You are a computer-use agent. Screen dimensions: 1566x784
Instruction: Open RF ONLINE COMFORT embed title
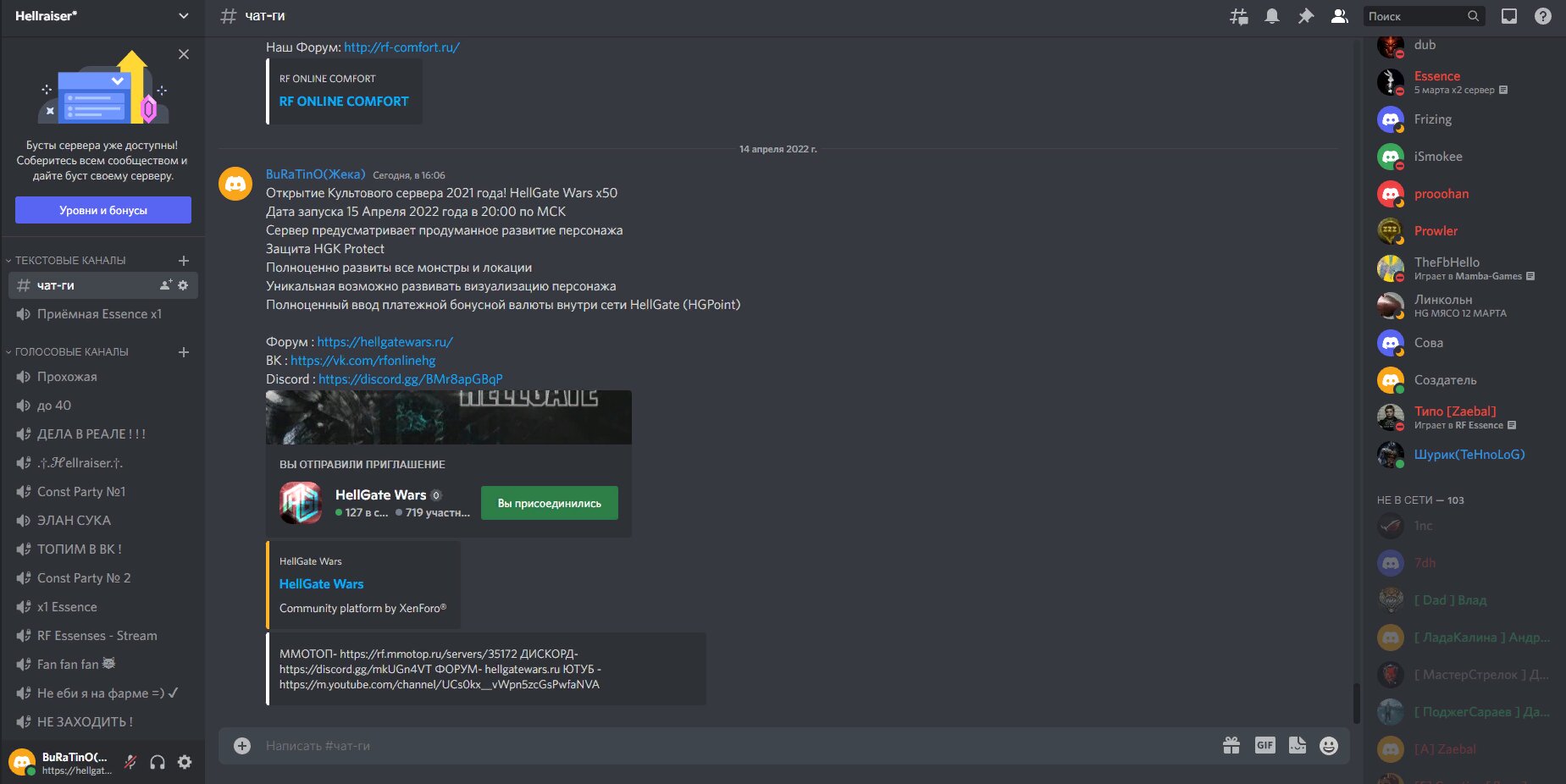344,101
